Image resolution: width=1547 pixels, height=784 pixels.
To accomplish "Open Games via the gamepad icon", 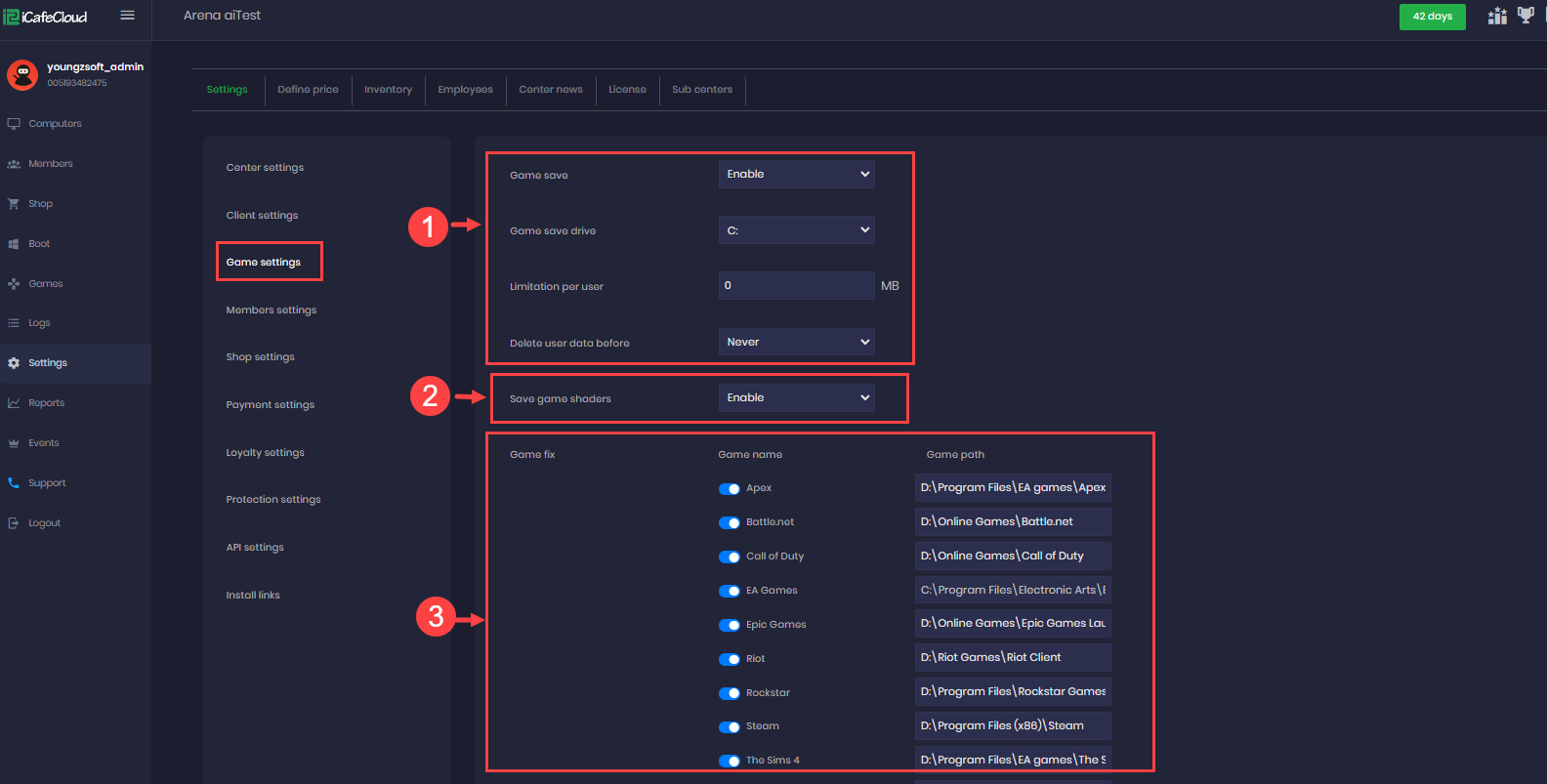I will [x=14, y=284].
